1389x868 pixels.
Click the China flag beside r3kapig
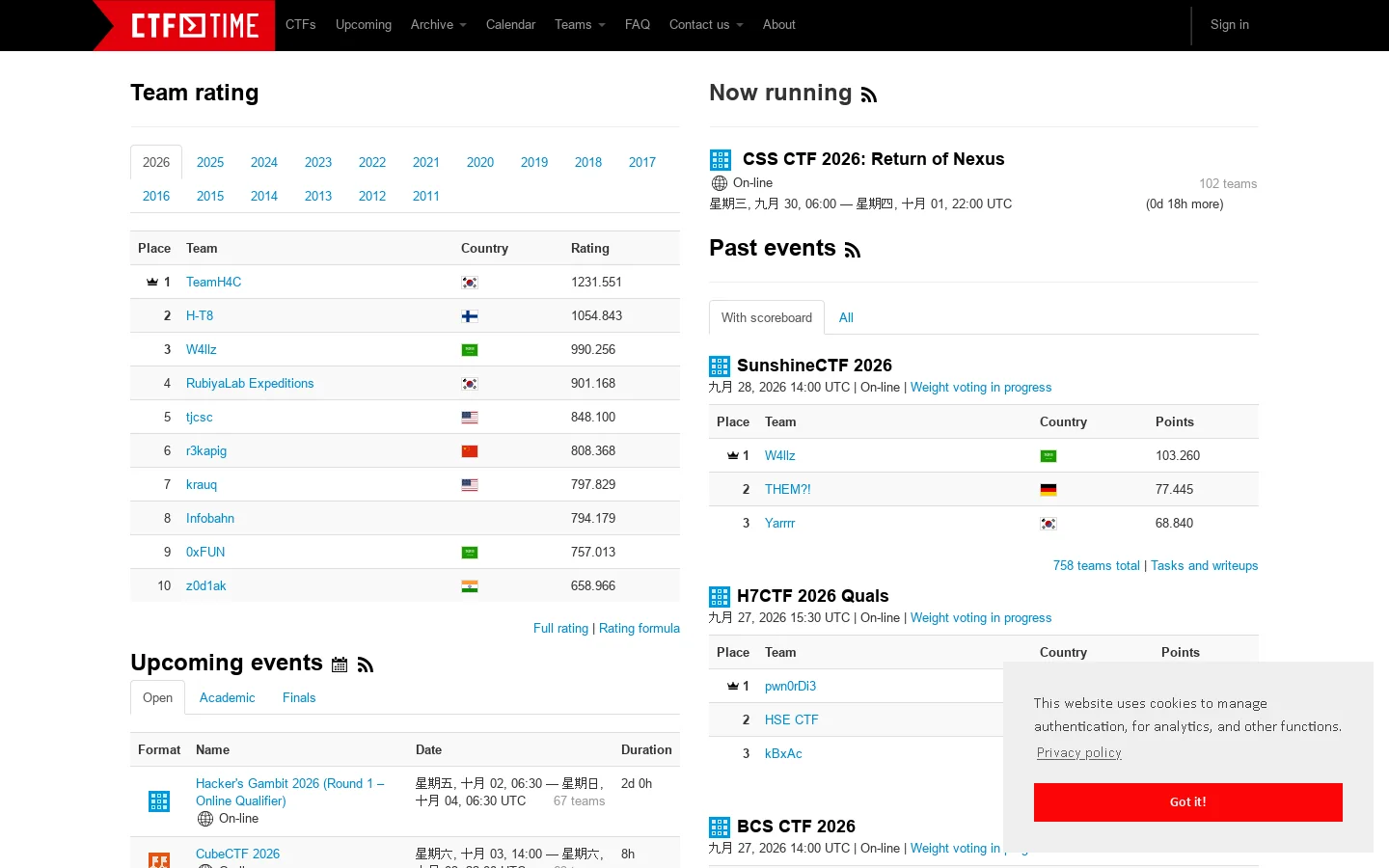(x=470, y=451)
